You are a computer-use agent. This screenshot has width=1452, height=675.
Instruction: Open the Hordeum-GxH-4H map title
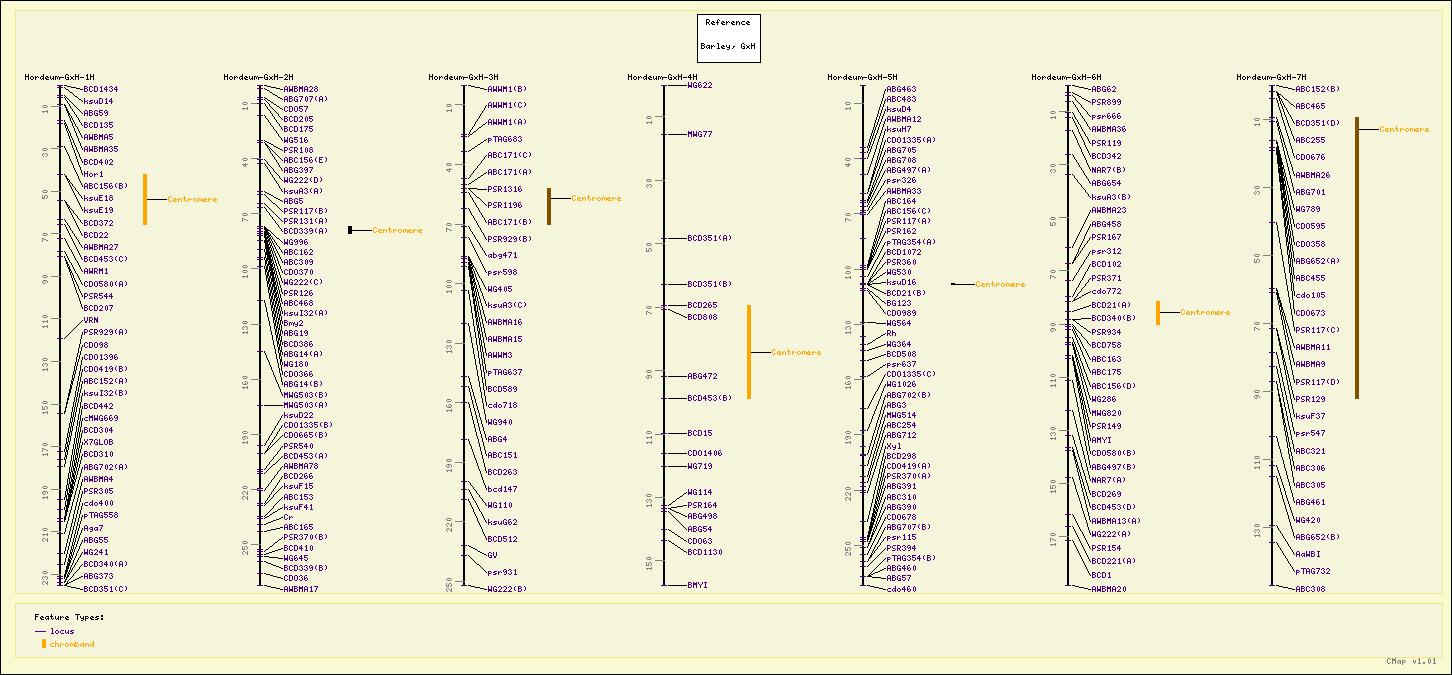[x=662, y=77]
